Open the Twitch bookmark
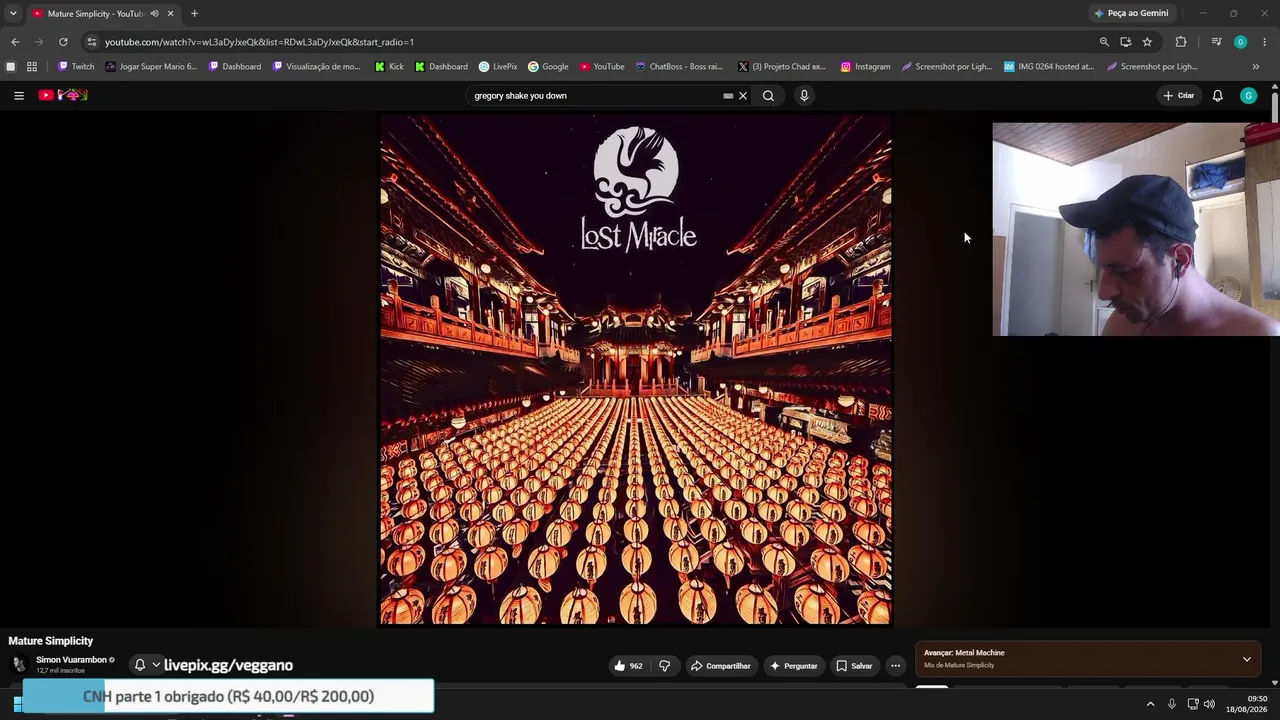 pyautogui.click(x=76, y=67)
